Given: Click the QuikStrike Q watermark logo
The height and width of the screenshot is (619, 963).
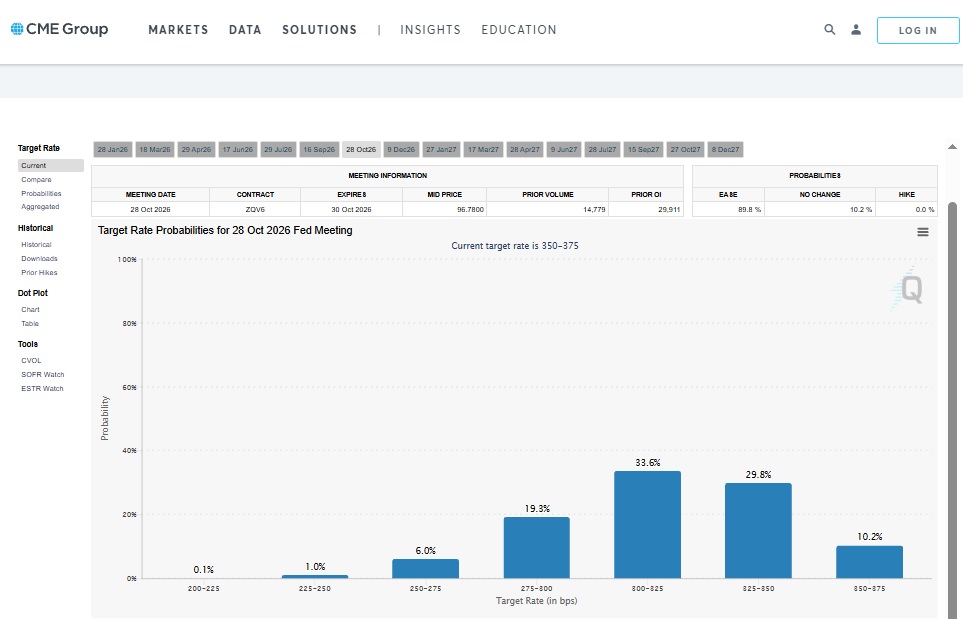Looking at the screenshot, I should [908, 289].
